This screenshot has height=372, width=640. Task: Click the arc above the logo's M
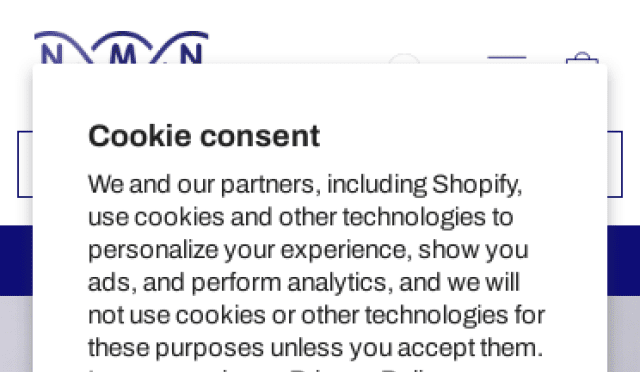(x=122, y=38)
